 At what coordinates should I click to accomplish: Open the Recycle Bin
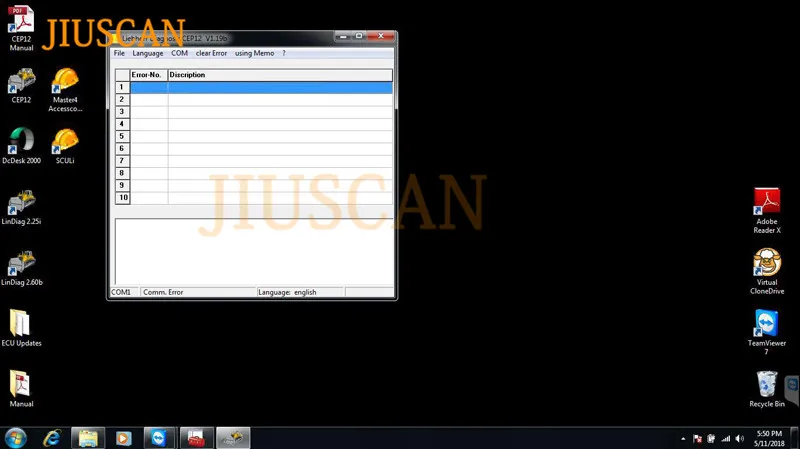[x=767, y=389]
